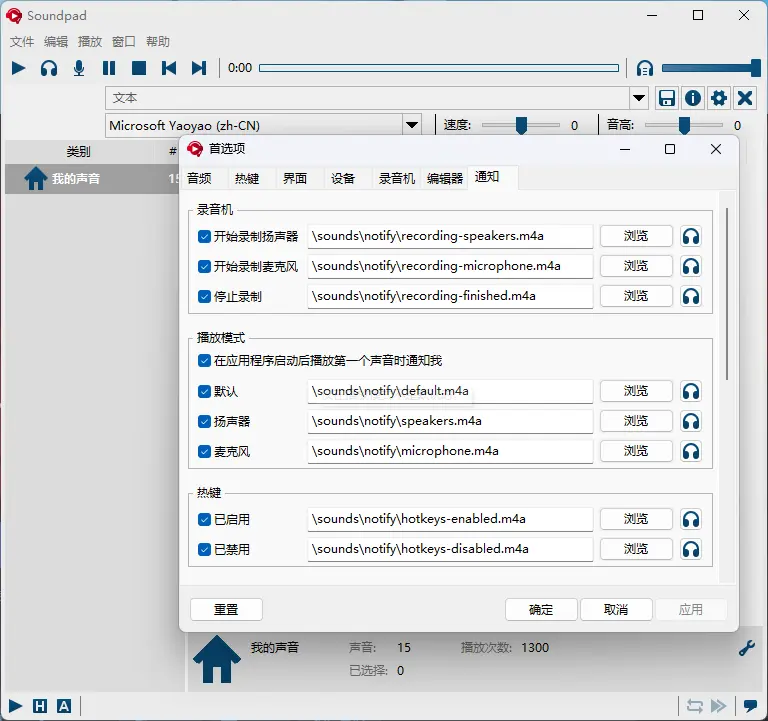The height and width of the screenshot is (721, 768).
Task: Preview hotkeys-enabled.m4a with its headphones icon
Action: pyautogui.click(x=691, y=519)
